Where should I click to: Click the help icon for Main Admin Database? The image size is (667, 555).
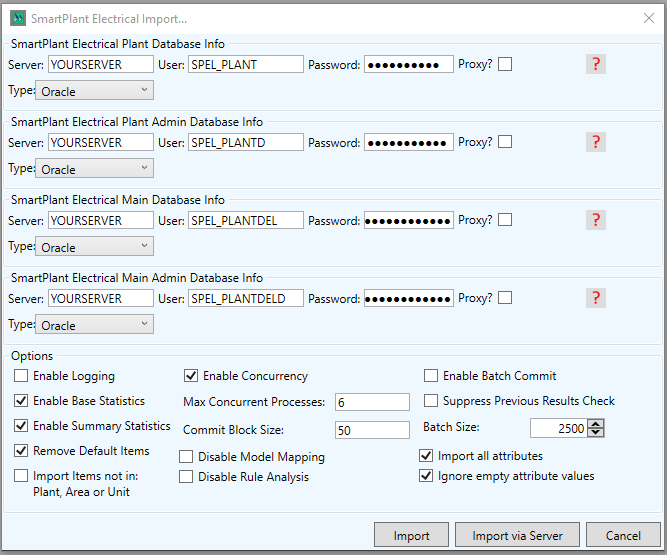point(596,298)
